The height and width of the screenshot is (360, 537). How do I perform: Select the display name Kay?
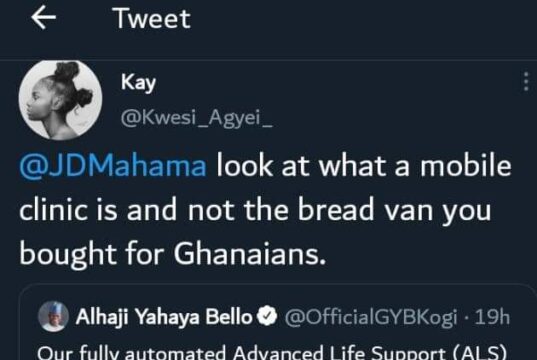(138, 83)
